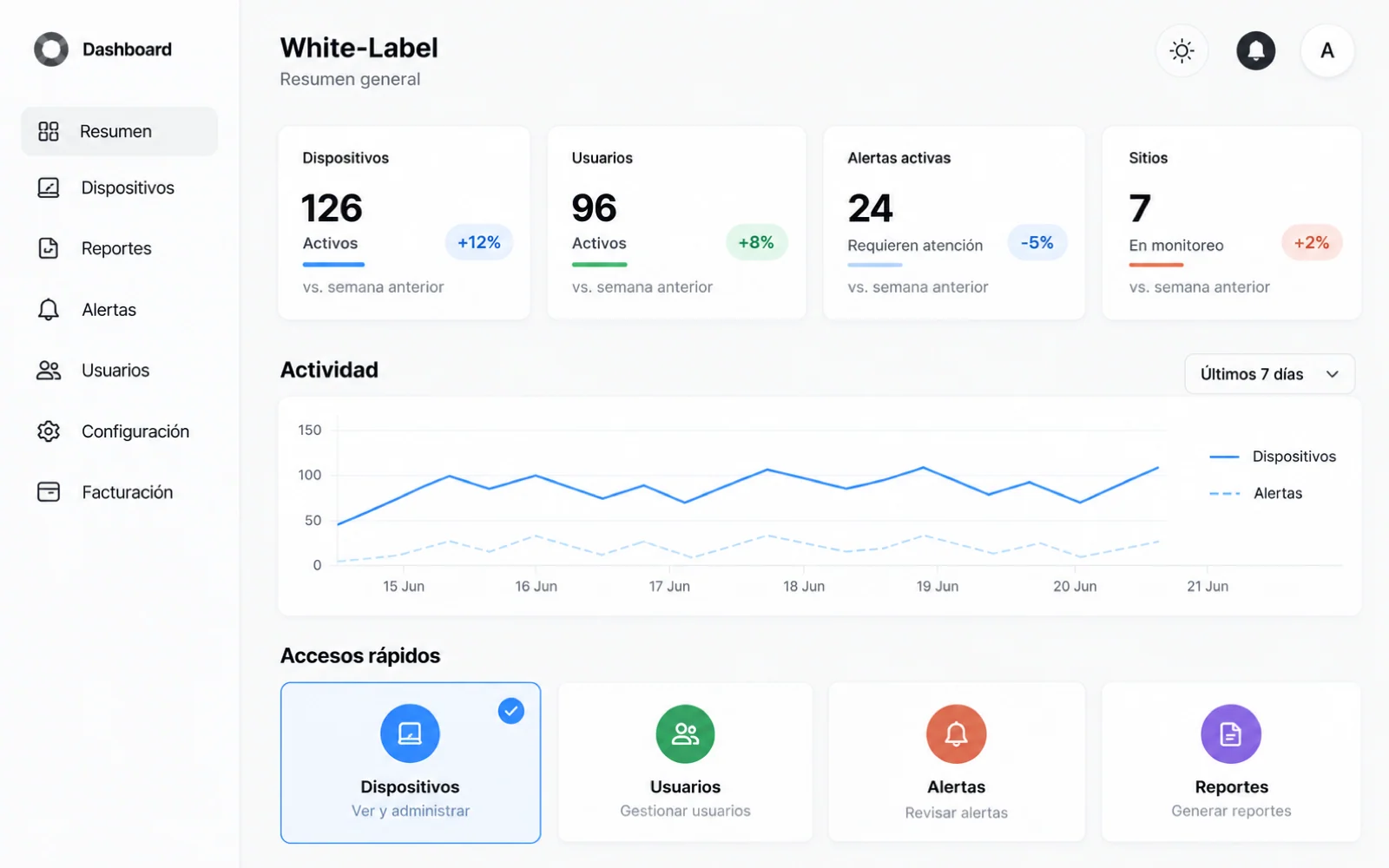
Task: Open notifications with the bell button
Action: pyautogui.click(x=1255, y=50)
